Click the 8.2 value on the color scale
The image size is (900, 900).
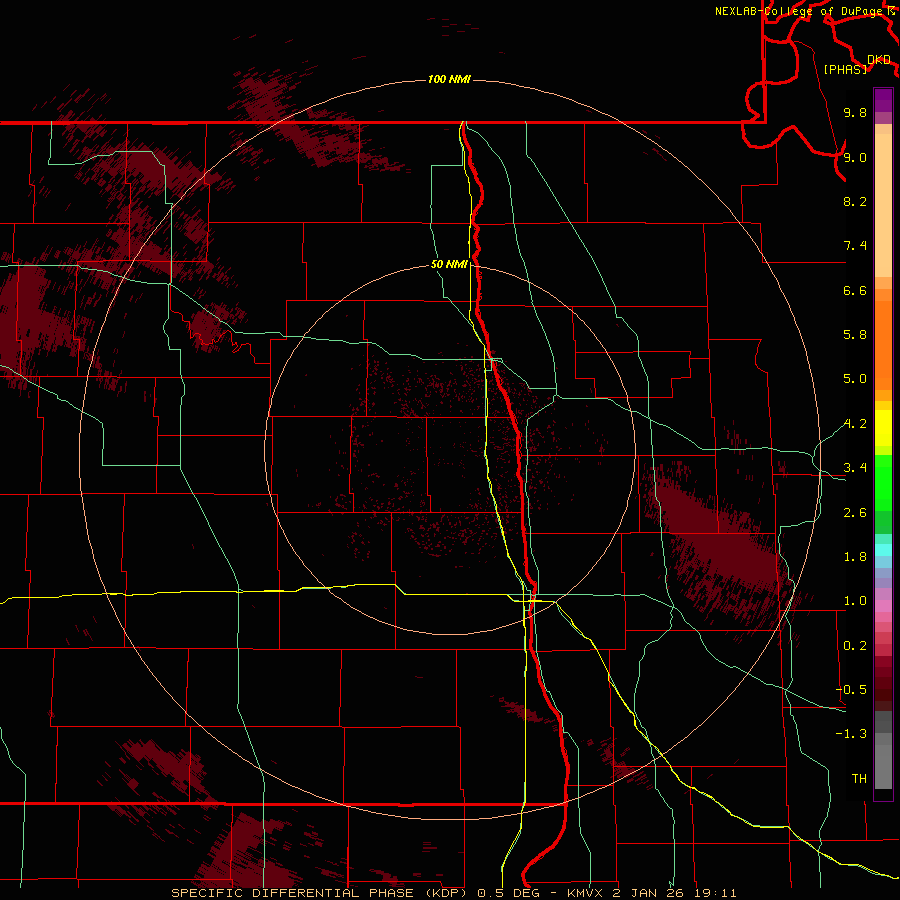click(855, 201)
